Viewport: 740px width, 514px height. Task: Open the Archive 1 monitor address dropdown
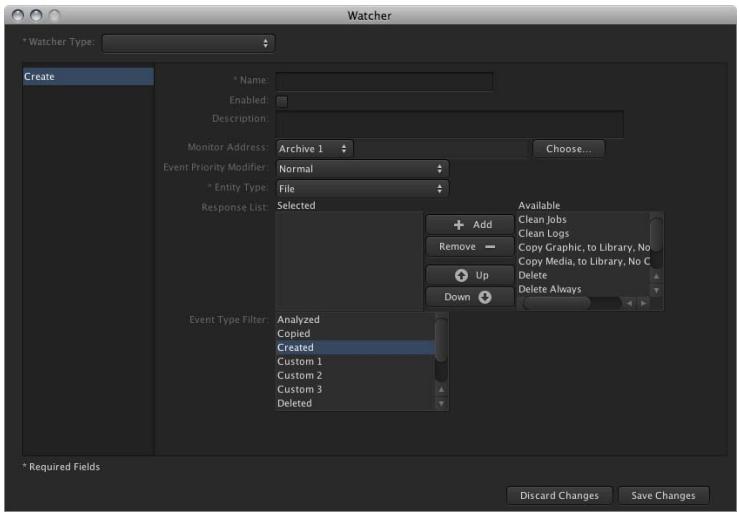(314, 149)
